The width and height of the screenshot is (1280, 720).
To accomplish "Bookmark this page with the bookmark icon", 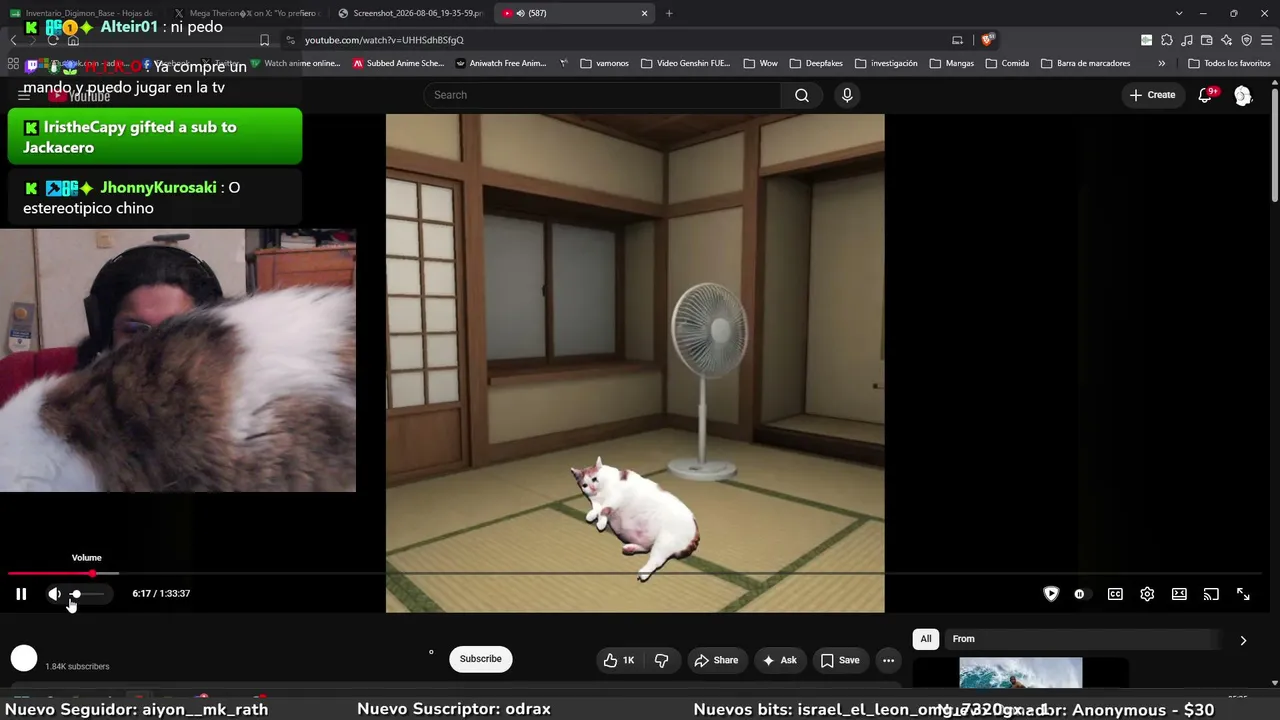I will 264,40.
